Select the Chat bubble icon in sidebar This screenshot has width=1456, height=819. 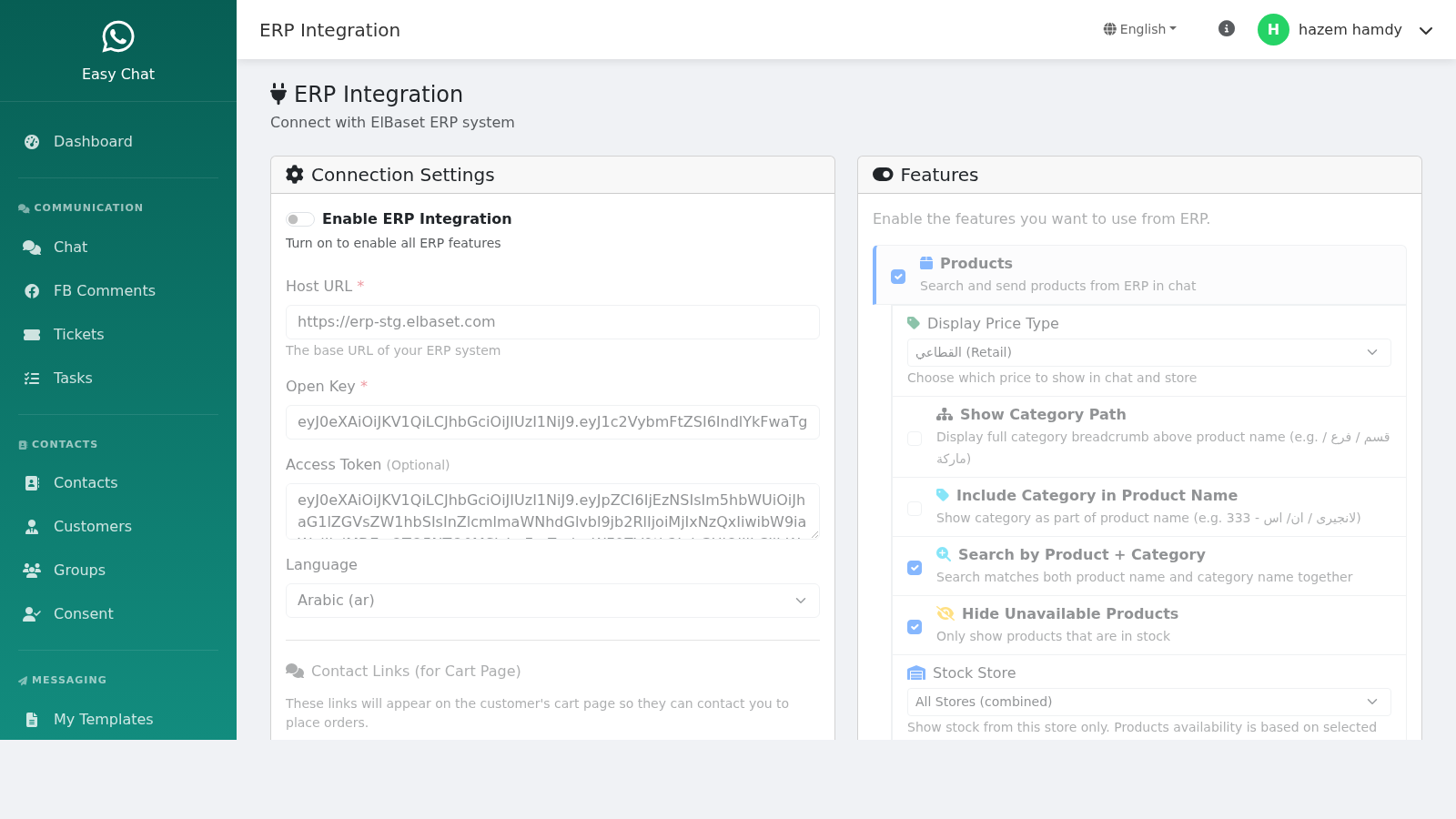(x=30, y=247)
